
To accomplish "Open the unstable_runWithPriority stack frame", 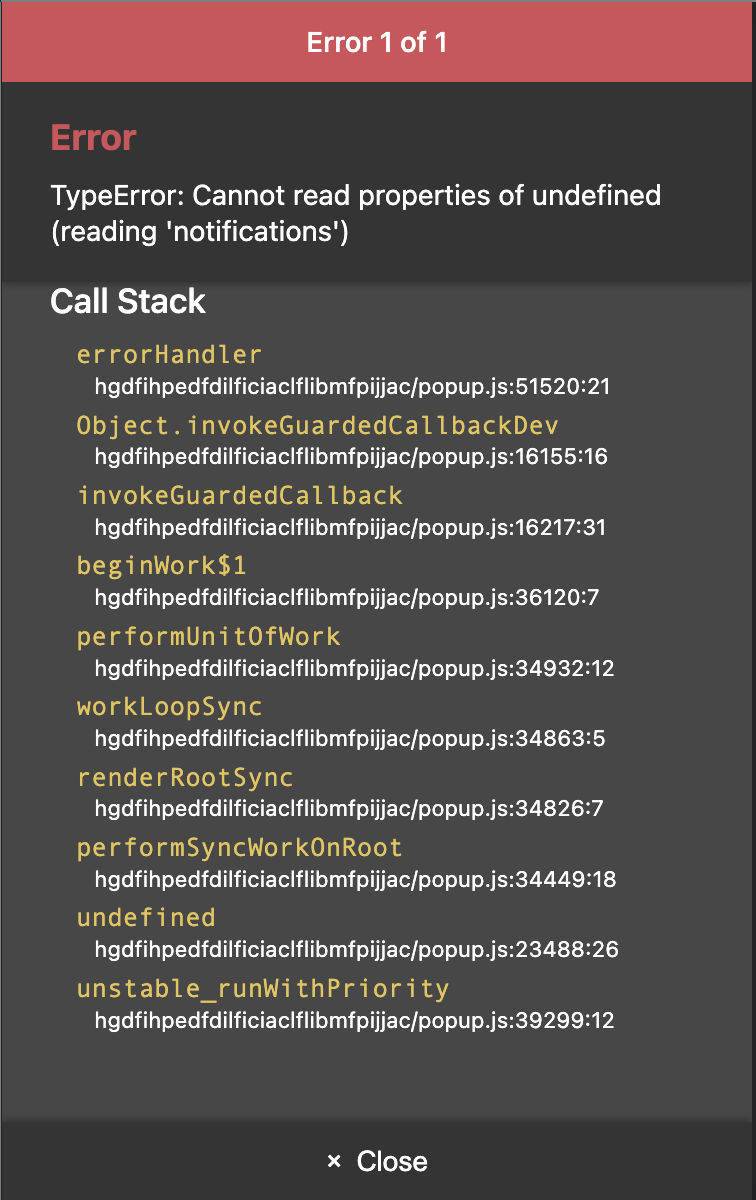I will (263, 989).
